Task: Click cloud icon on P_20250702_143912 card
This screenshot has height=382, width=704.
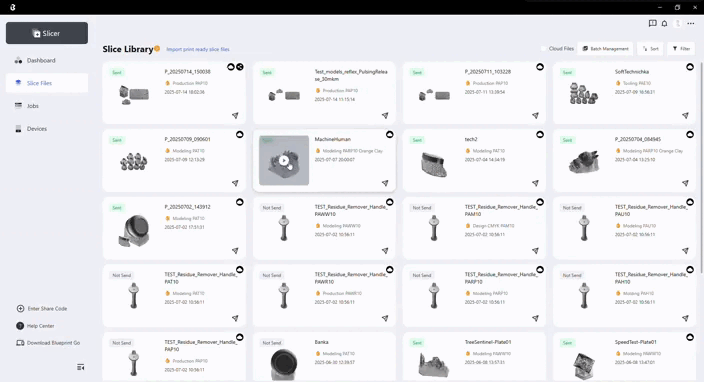Action: (x=240, y=202)
